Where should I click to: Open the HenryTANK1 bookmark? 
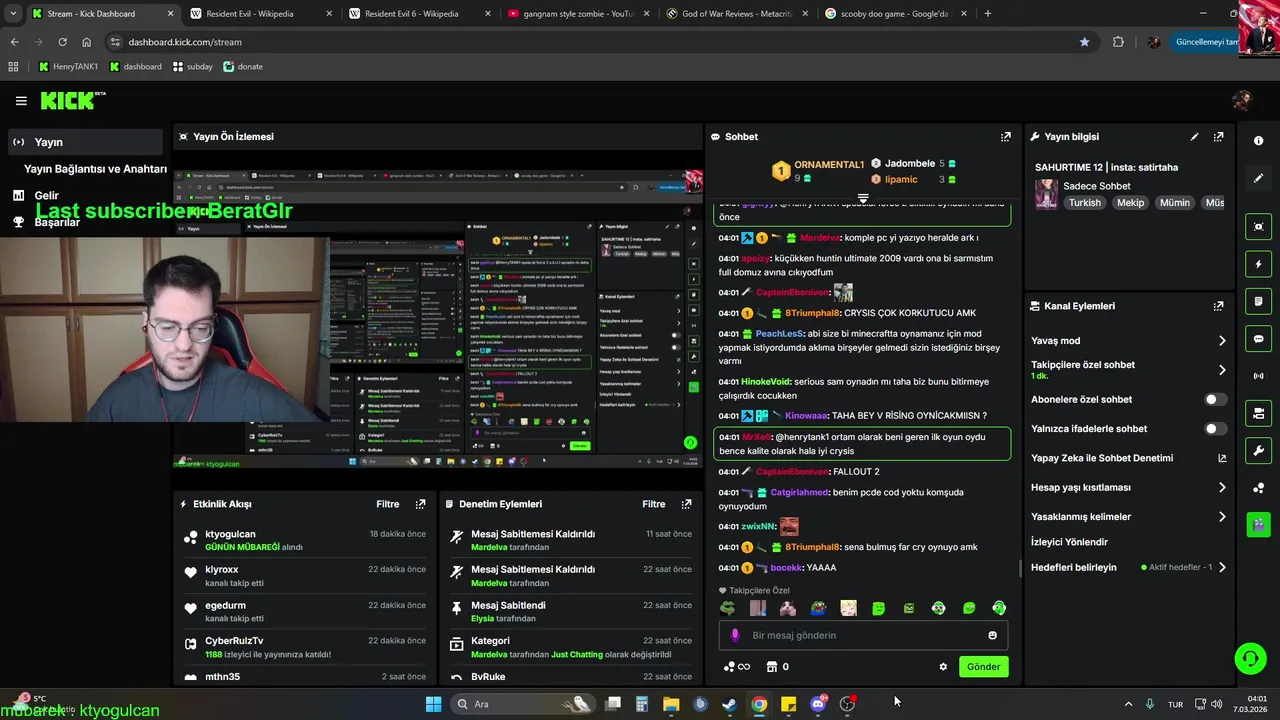[x=69, y=67]
